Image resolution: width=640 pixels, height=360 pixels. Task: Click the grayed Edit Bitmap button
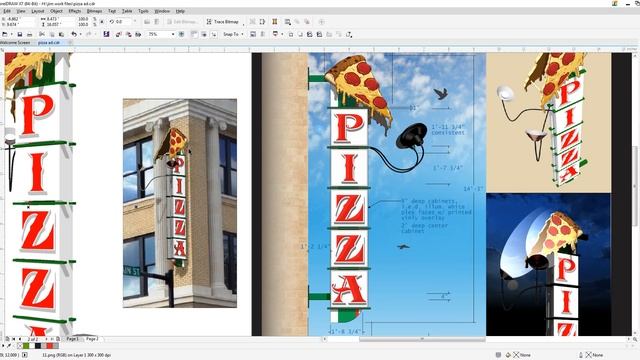point(182,22)
